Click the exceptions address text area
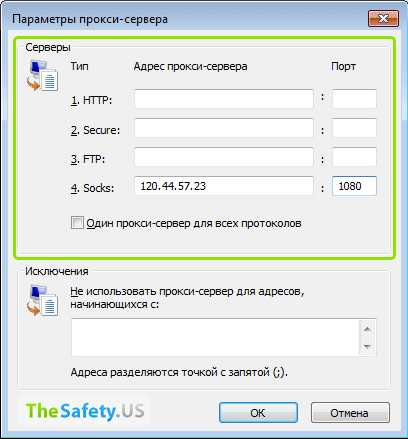Image resolution: width=408 pixels, height=439 pixels. 215,337
